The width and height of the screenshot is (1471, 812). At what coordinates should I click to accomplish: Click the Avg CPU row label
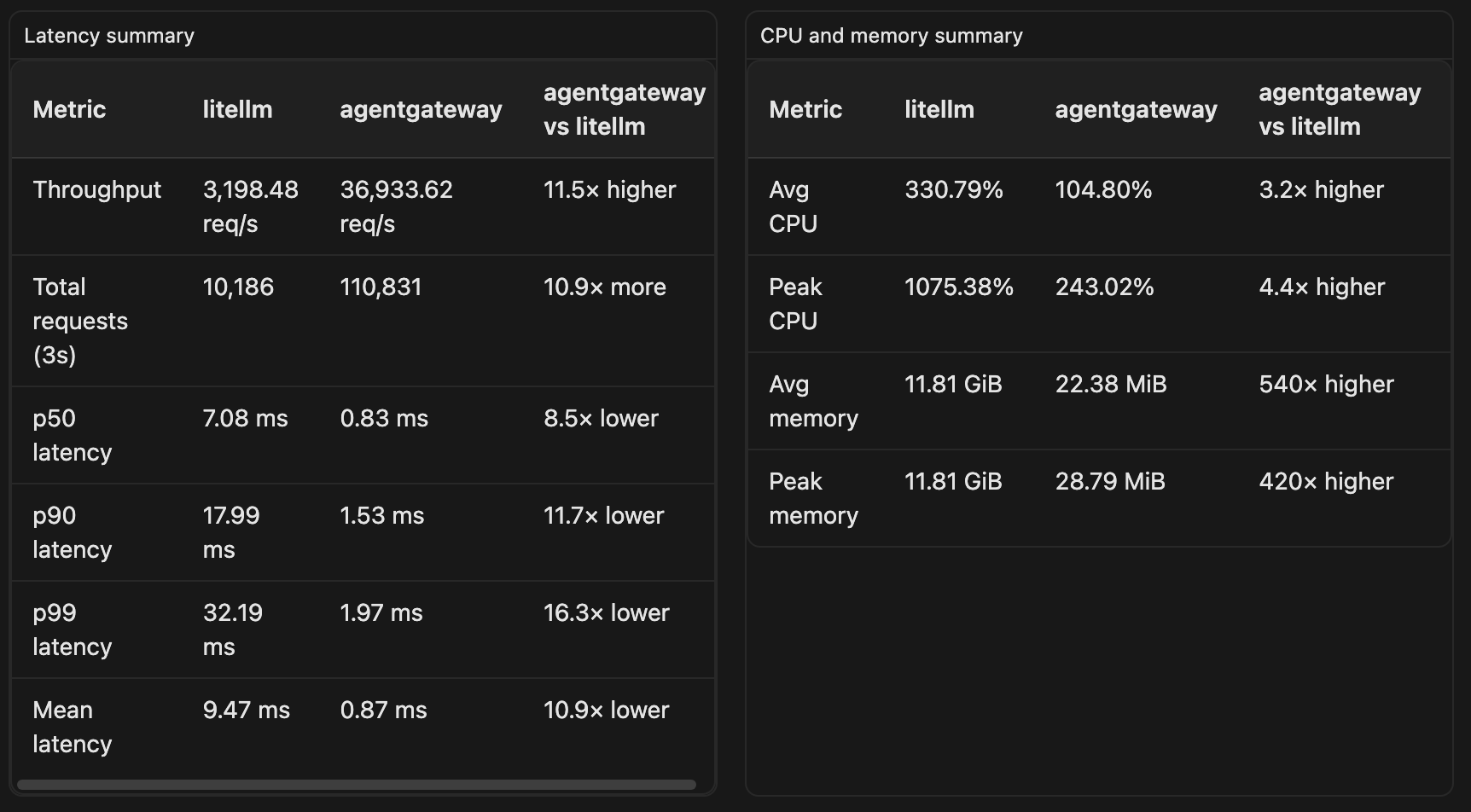tap(793, 206)
